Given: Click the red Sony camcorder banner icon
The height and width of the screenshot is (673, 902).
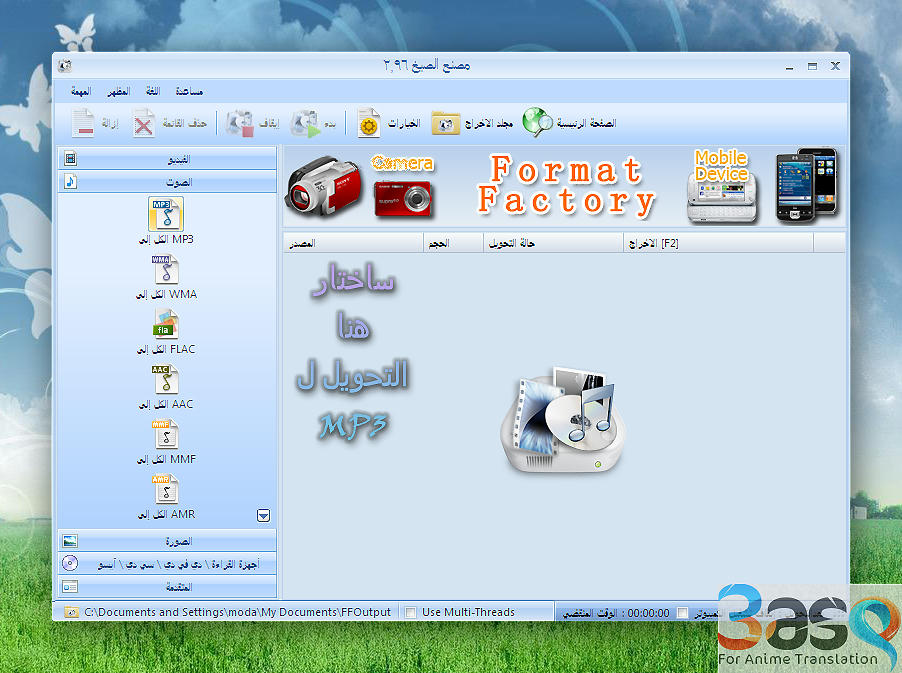Looking at the screenshot, I should [324, 186].
